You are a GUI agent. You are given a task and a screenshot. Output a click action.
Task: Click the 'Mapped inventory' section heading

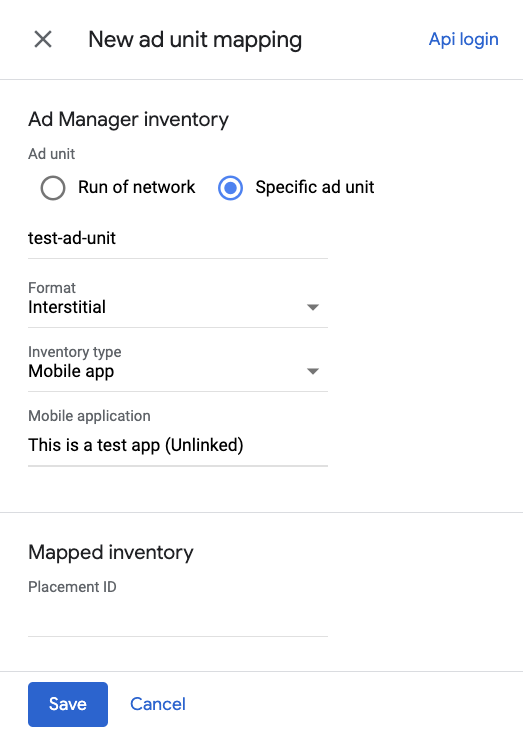111,552
